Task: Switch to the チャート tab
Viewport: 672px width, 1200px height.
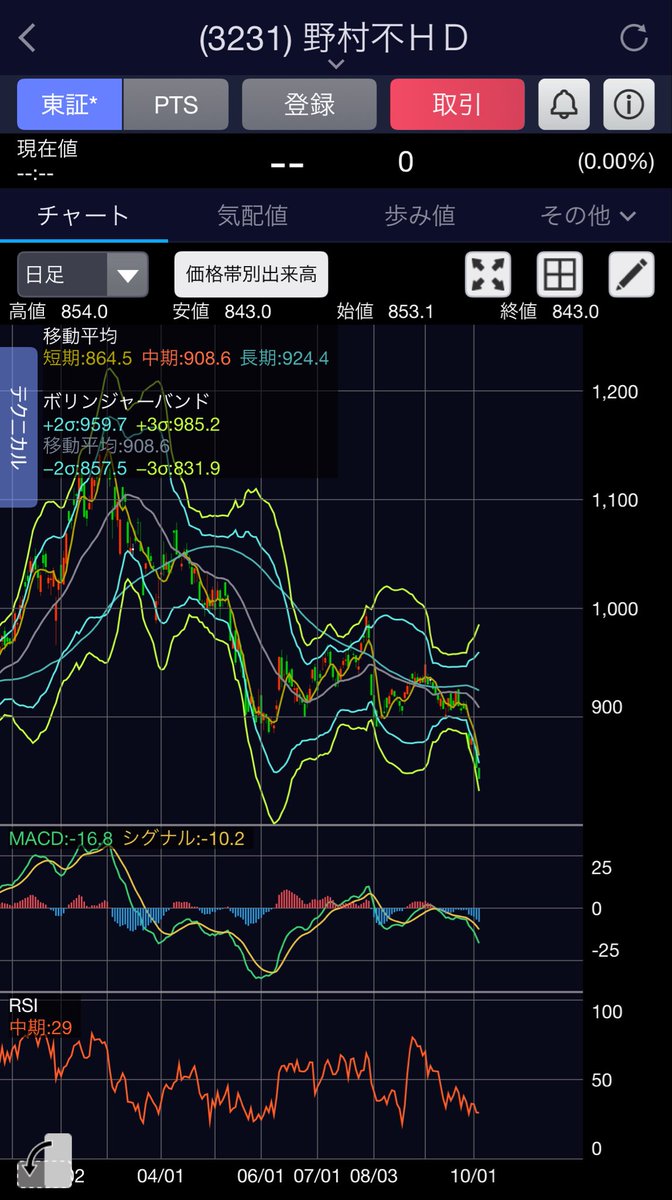Action: click(x=84, y=215)
